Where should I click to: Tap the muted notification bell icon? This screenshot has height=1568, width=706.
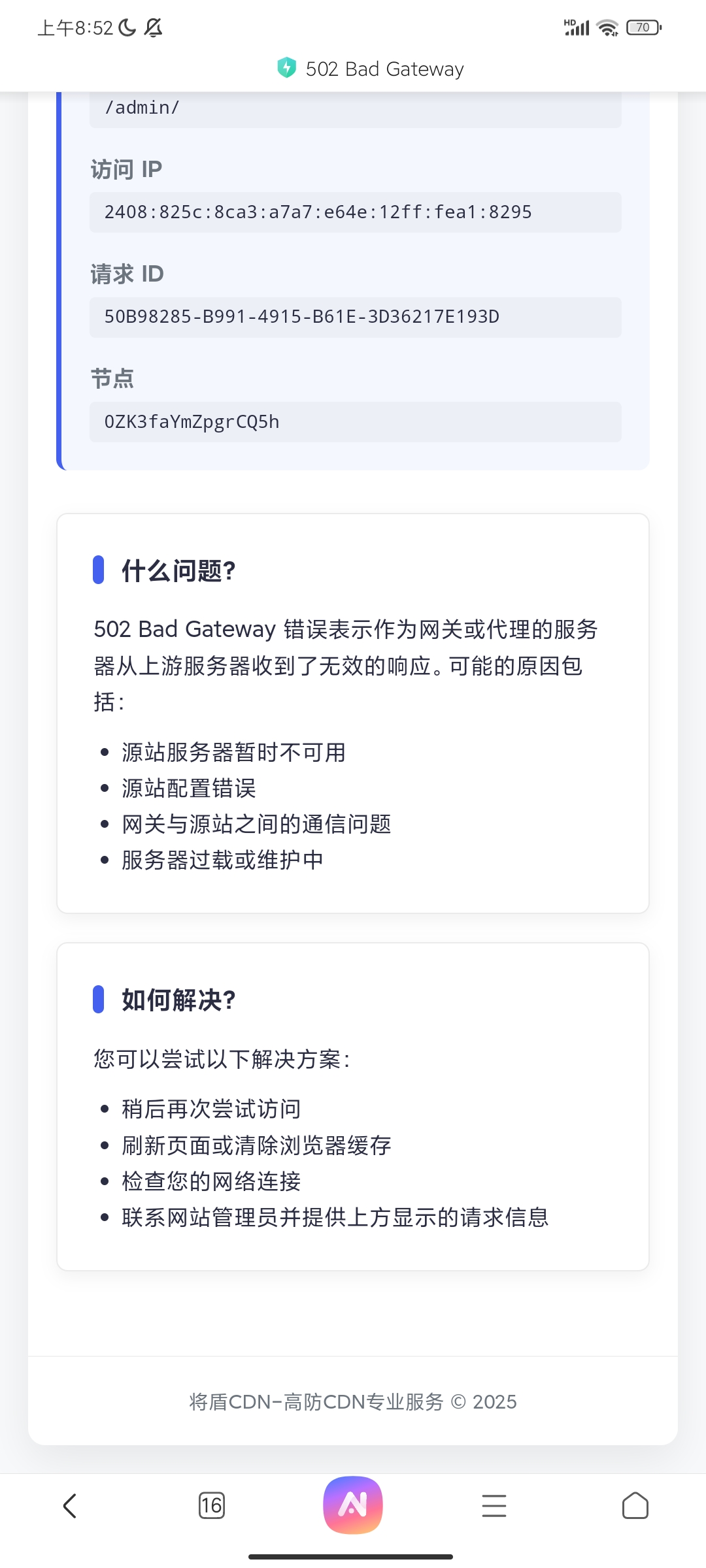coord(153,27)
